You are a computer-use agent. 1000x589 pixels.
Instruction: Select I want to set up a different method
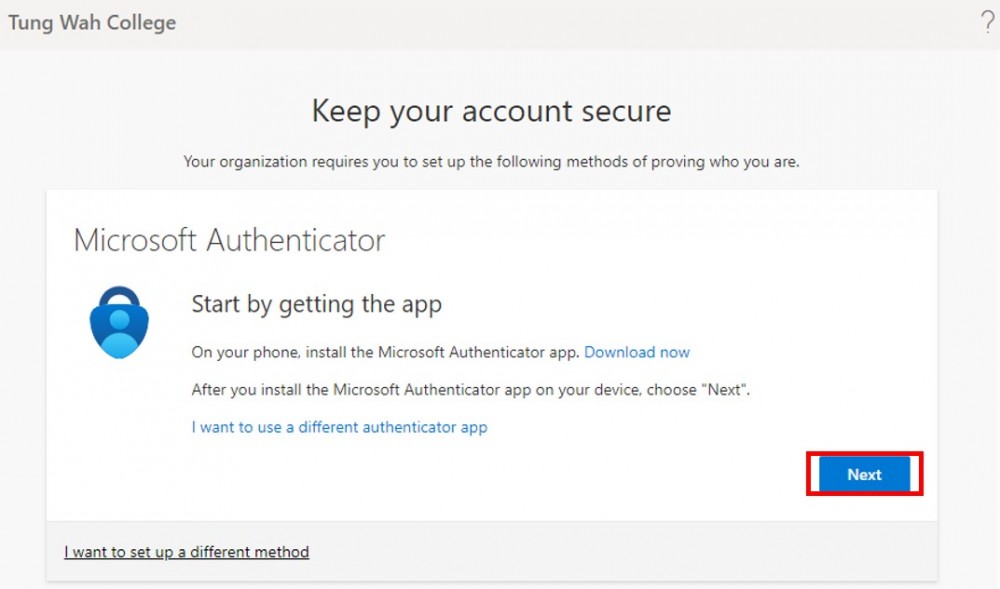[x=186, y=552]
